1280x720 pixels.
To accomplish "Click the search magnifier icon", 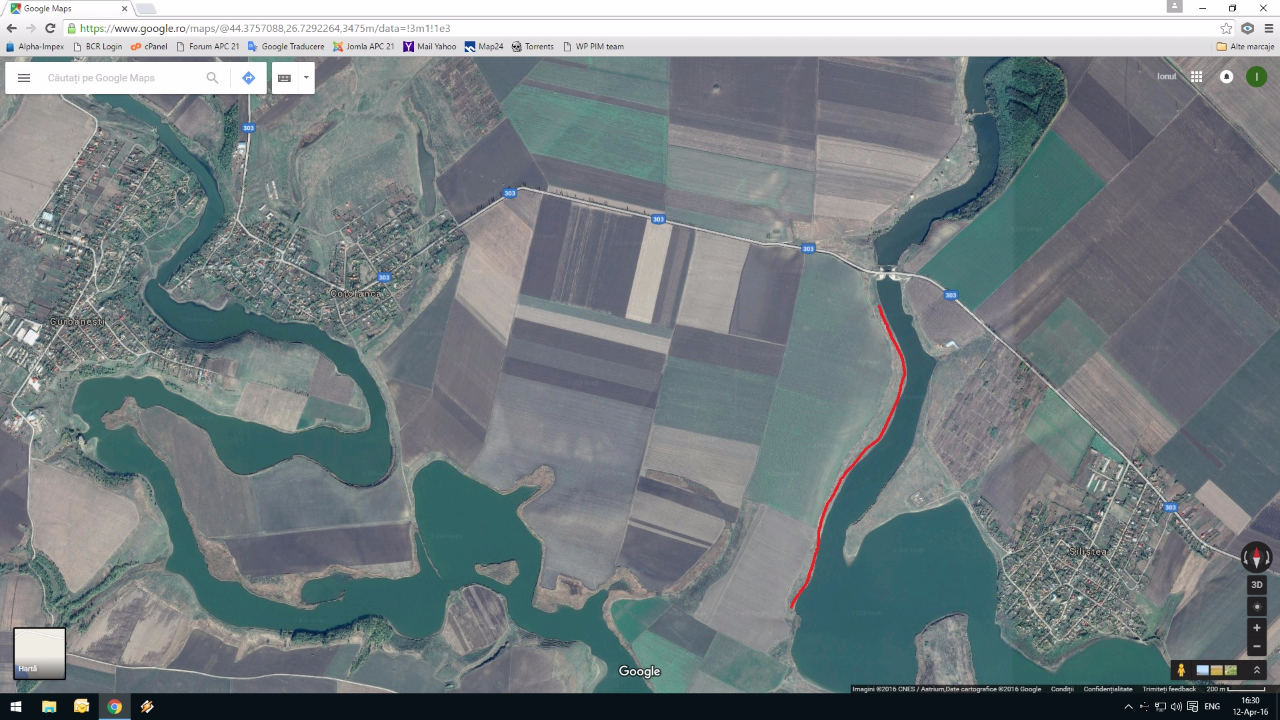I will point(212,78).
